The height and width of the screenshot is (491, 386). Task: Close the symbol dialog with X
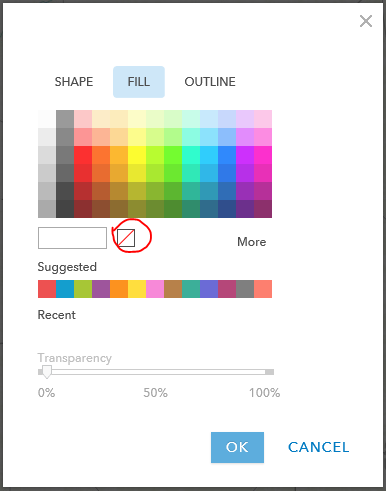pyautogui.click(x=366, y=21)
